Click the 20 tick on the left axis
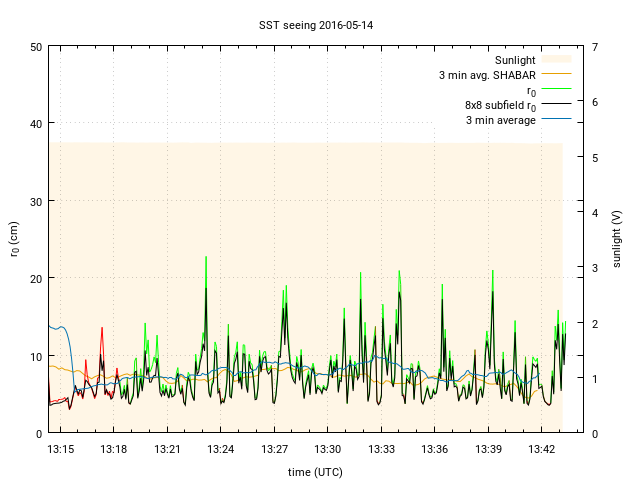640x480 pixels. (36, 278)
